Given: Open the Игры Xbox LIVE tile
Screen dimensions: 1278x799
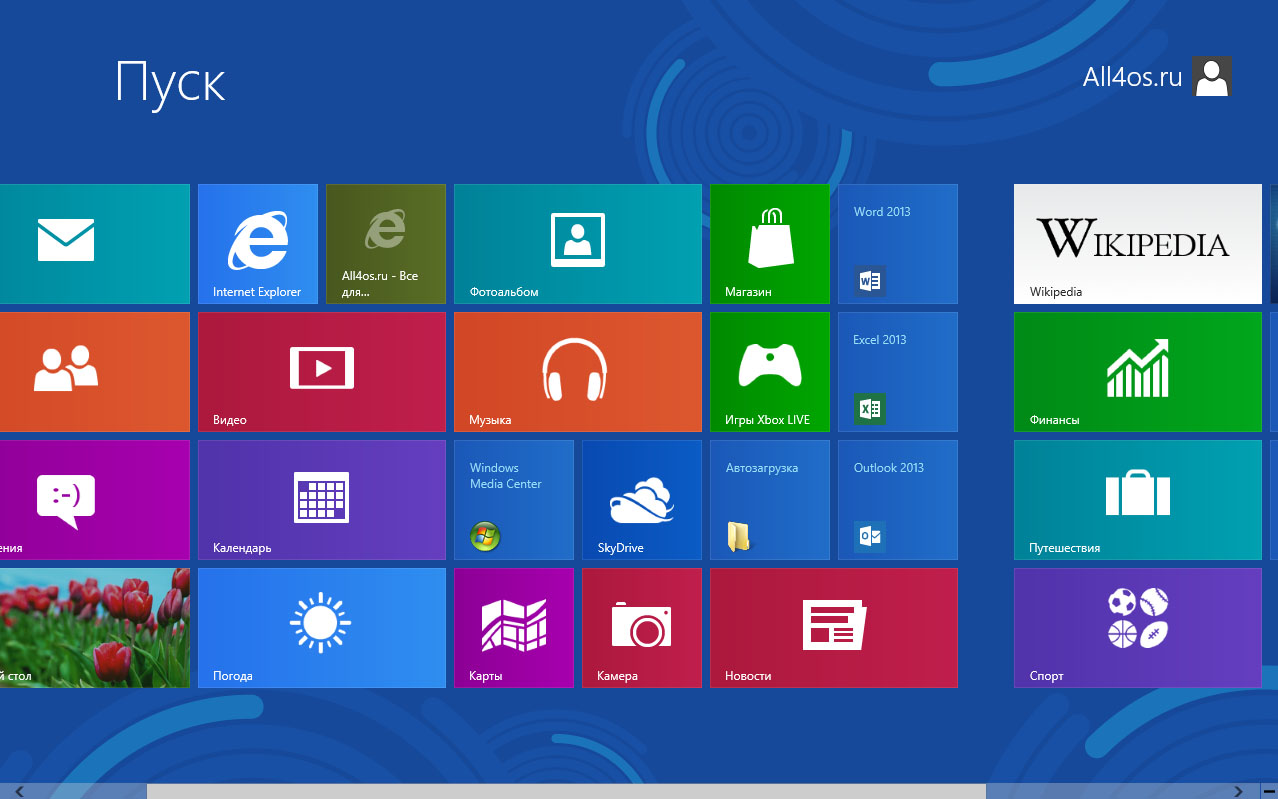Looking at the screenshot, I should click(x=770, y=372).
